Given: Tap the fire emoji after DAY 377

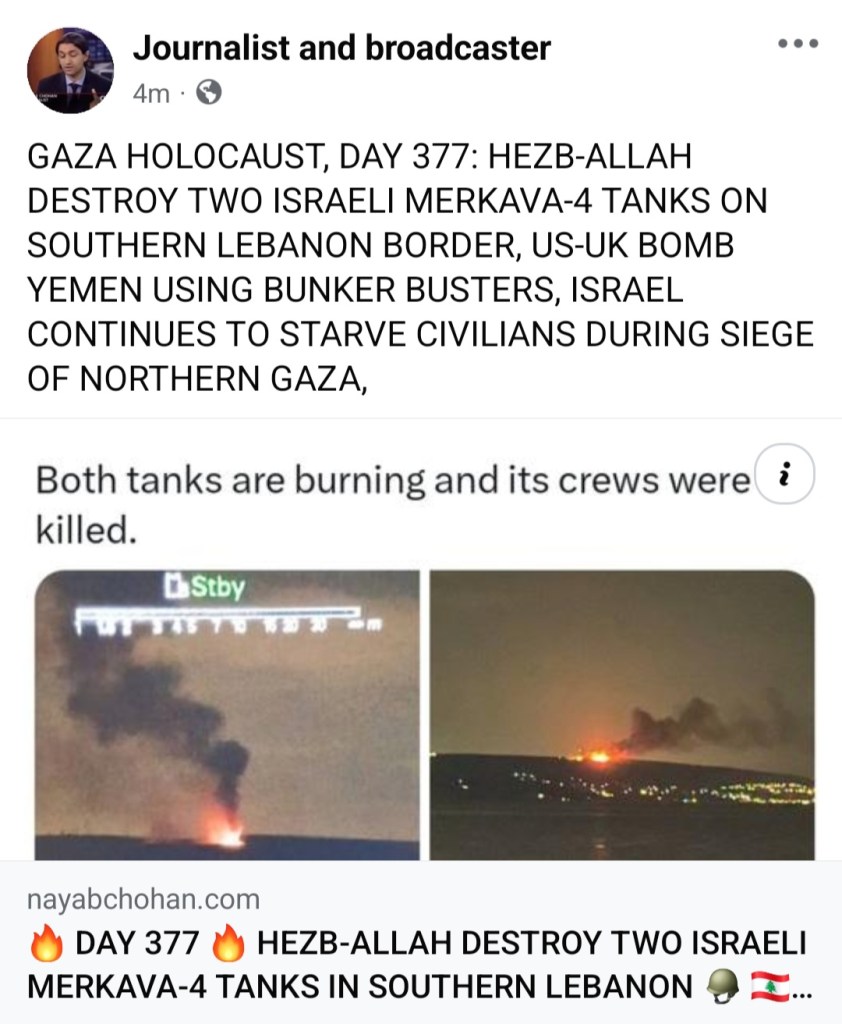Looking at the screenshot, I should pos(228,943).
